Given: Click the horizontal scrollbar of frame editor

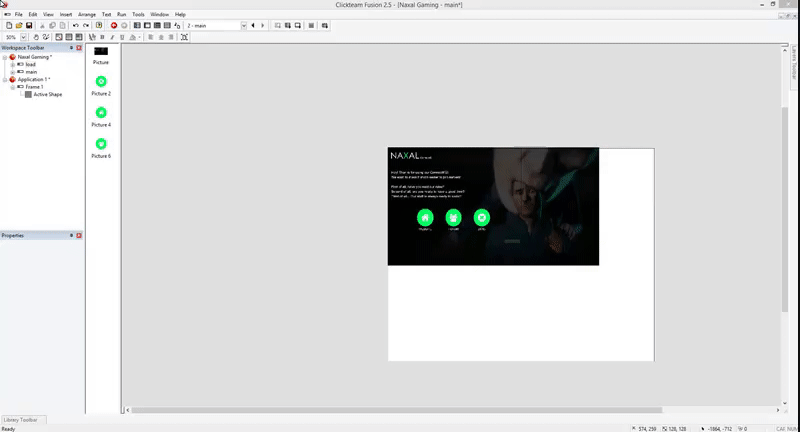Looking at the screenshot, I should click(396, 410).
